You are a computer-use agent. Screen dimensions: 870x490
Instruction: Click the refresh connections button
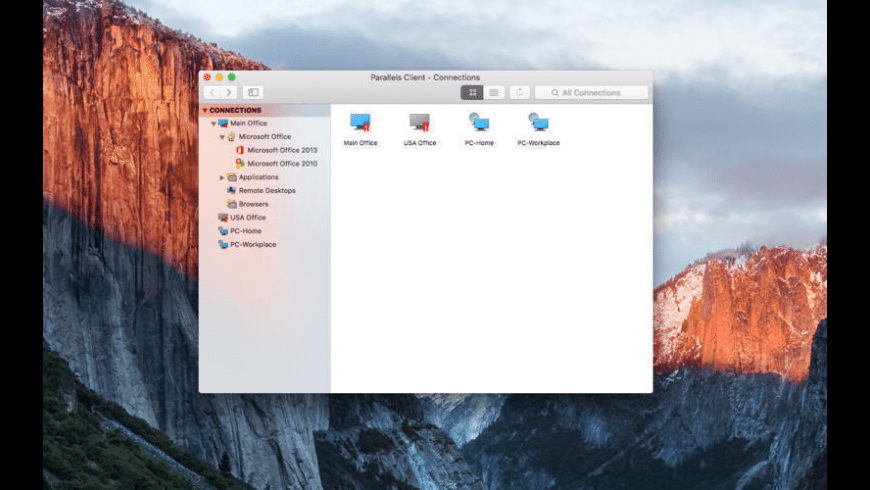pyautogui.click(x=520, y=92)
